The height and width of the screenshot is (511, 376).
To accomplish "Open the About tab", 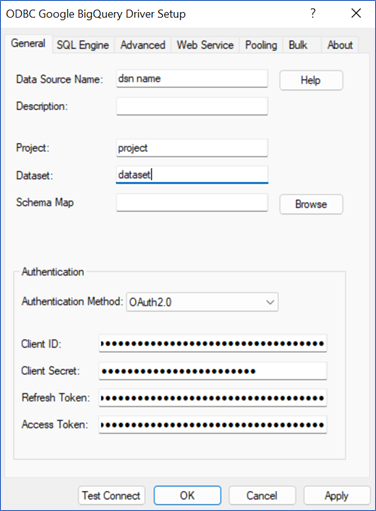I will point(340,45).
